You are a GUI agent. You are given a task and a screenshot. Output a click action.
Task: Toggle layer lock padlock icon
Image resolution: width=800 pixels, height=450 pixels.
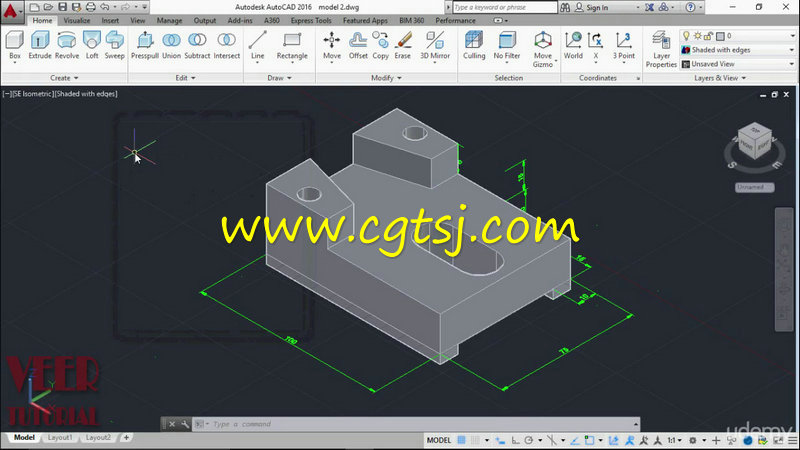click(708, 36)
